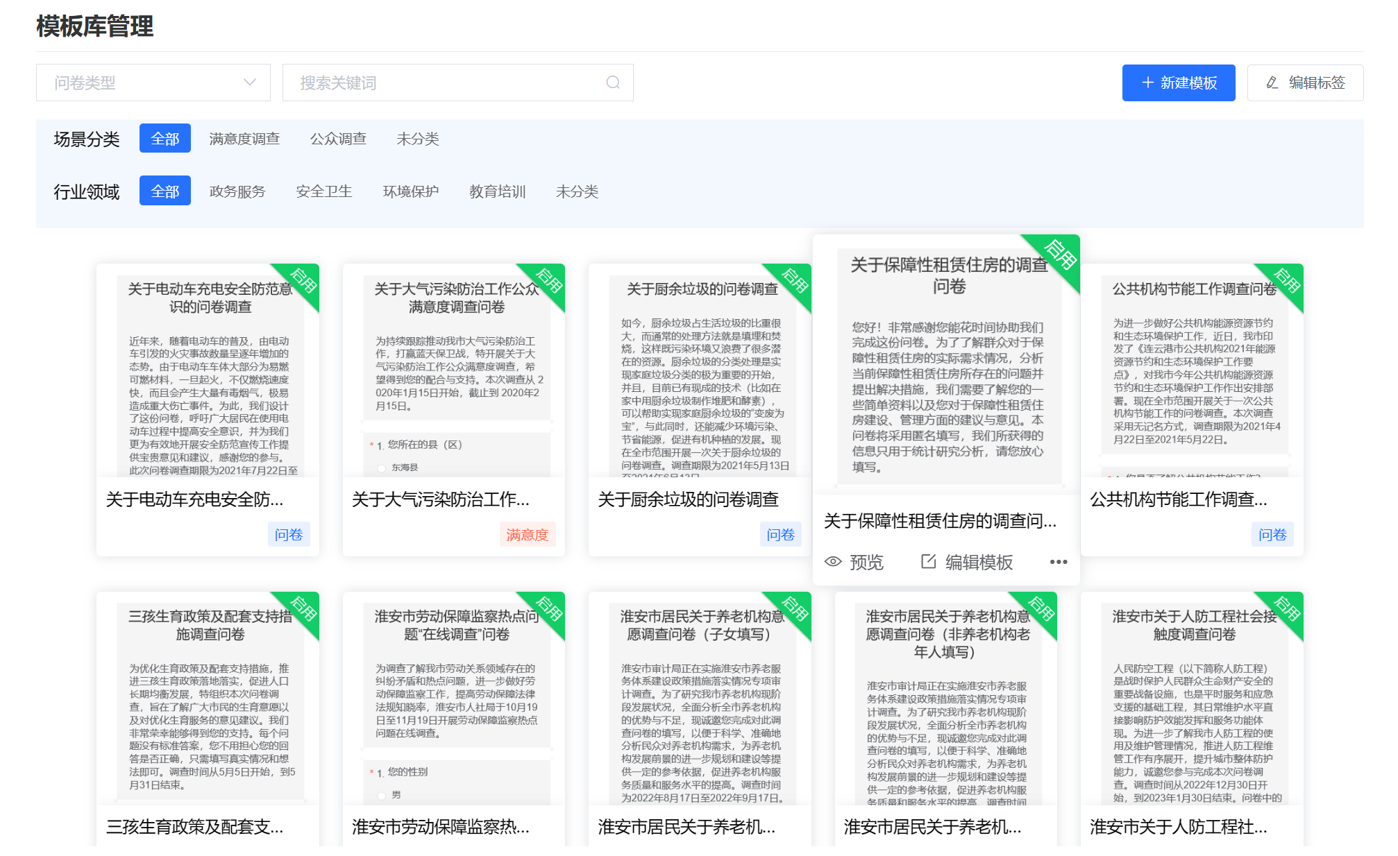Open the 关于保障性租赁住房 template thumbnail

pyautogui.click(x=946, y=365)
